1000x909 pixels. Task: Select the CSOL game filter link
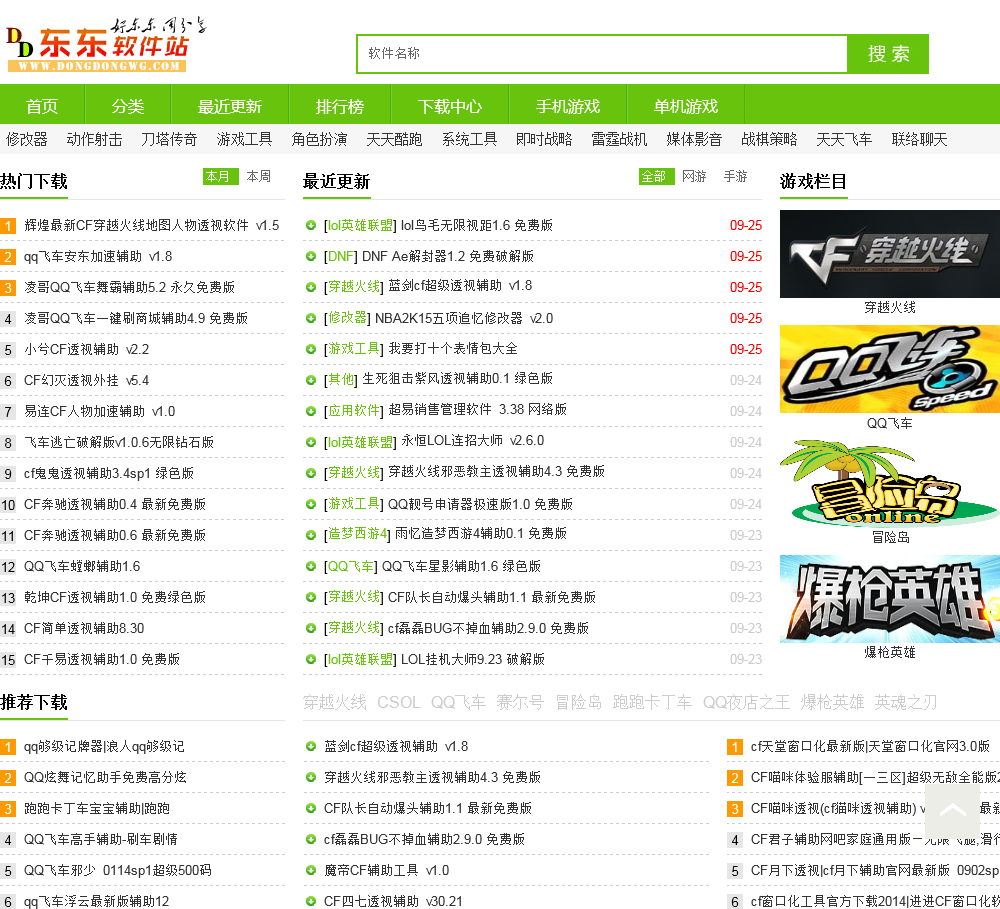399,702
